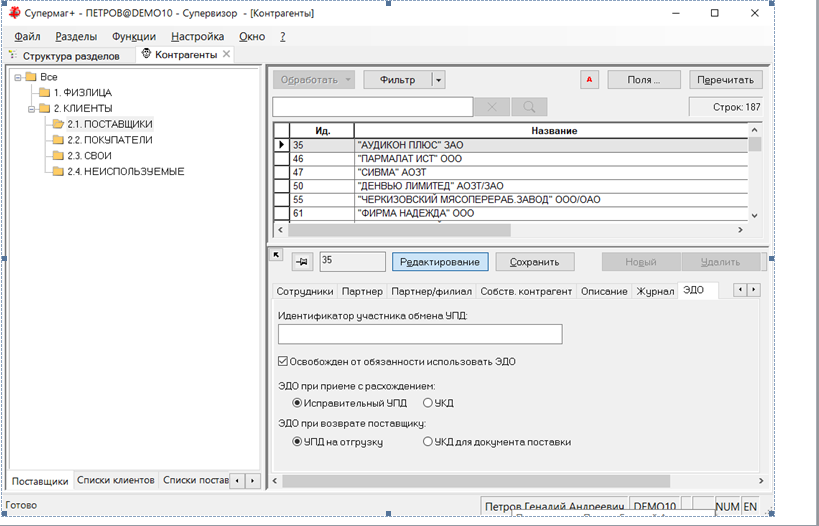This screenshot has height=526, width=819.
Task: Click the table horizontal scrollbar right arrow
Action: 740,230
